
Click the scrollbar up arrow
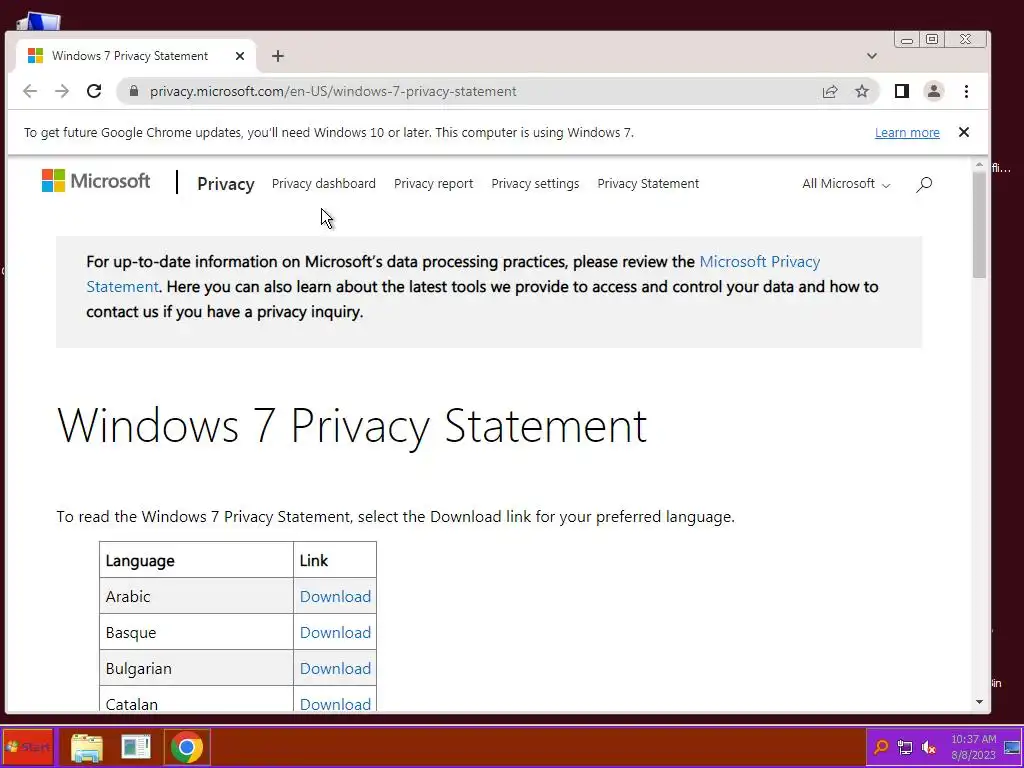point(979,165)
